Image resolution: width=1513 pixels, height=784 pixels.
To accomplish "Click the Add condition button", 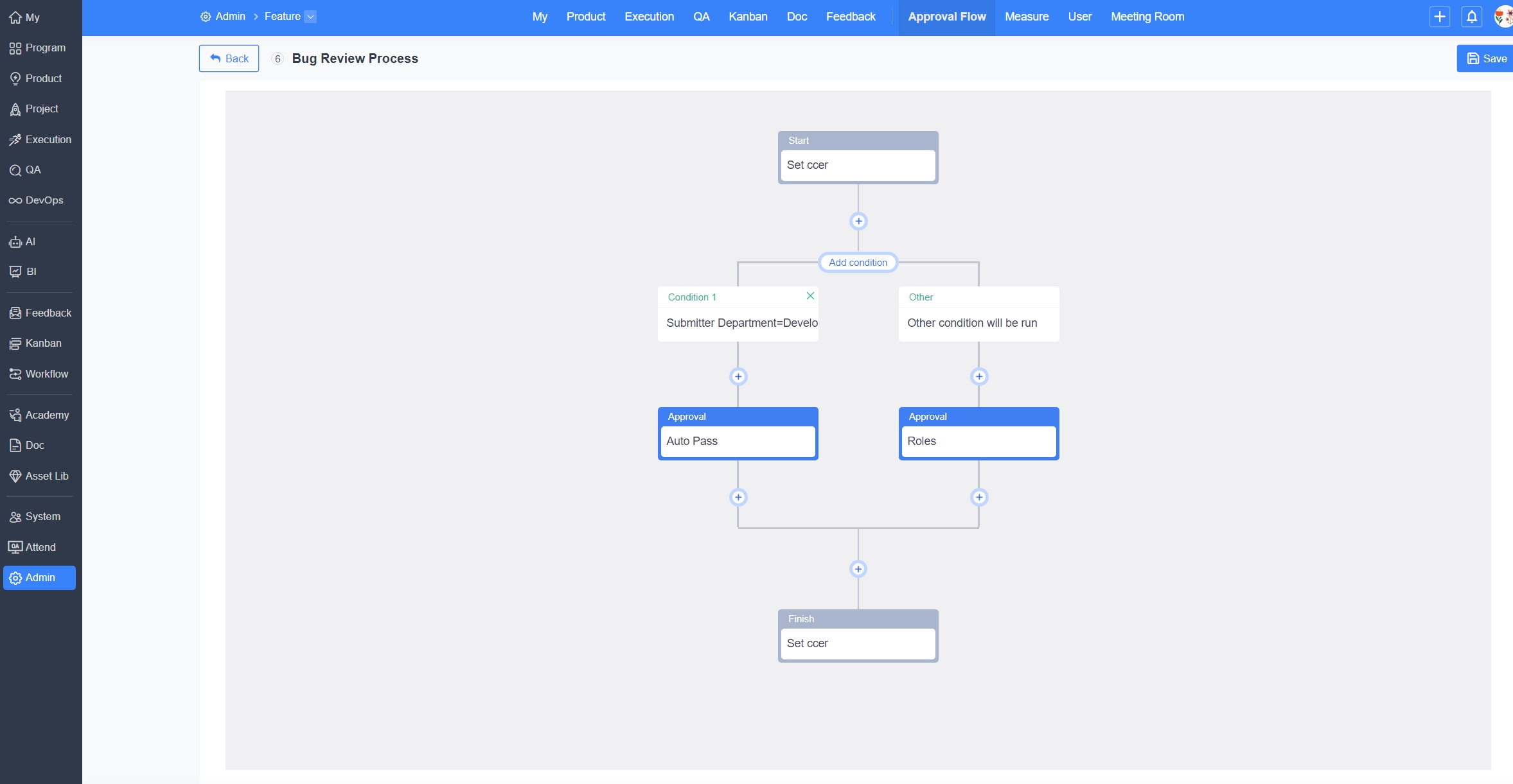I will coord(858,263).
